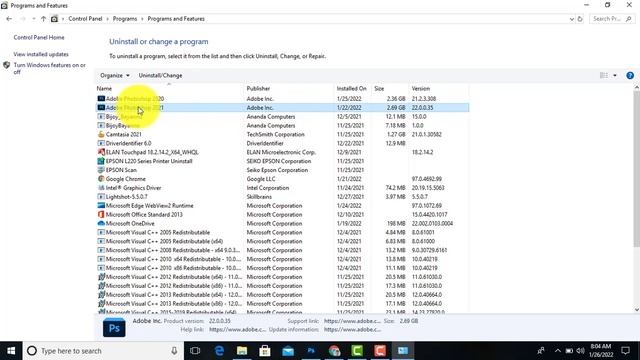
Task: Select EPSON Scan icon
Action: click(101, 170)
